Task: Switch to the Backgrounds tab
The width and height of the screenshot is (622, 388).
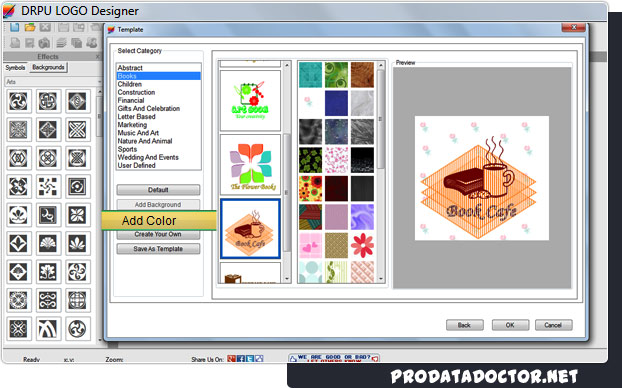Action: point(48,67)
